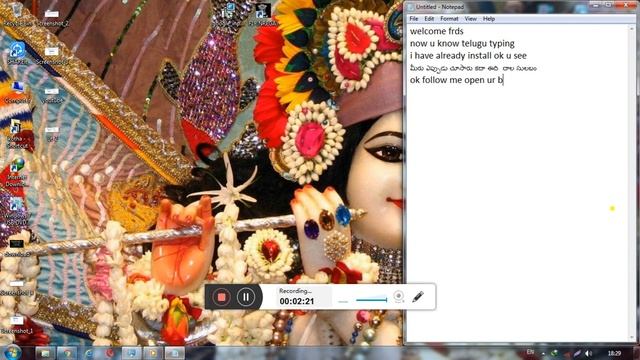Open Notepad's Help menu
This screenshot has height=360, width=640.
(x=489, y=19)
